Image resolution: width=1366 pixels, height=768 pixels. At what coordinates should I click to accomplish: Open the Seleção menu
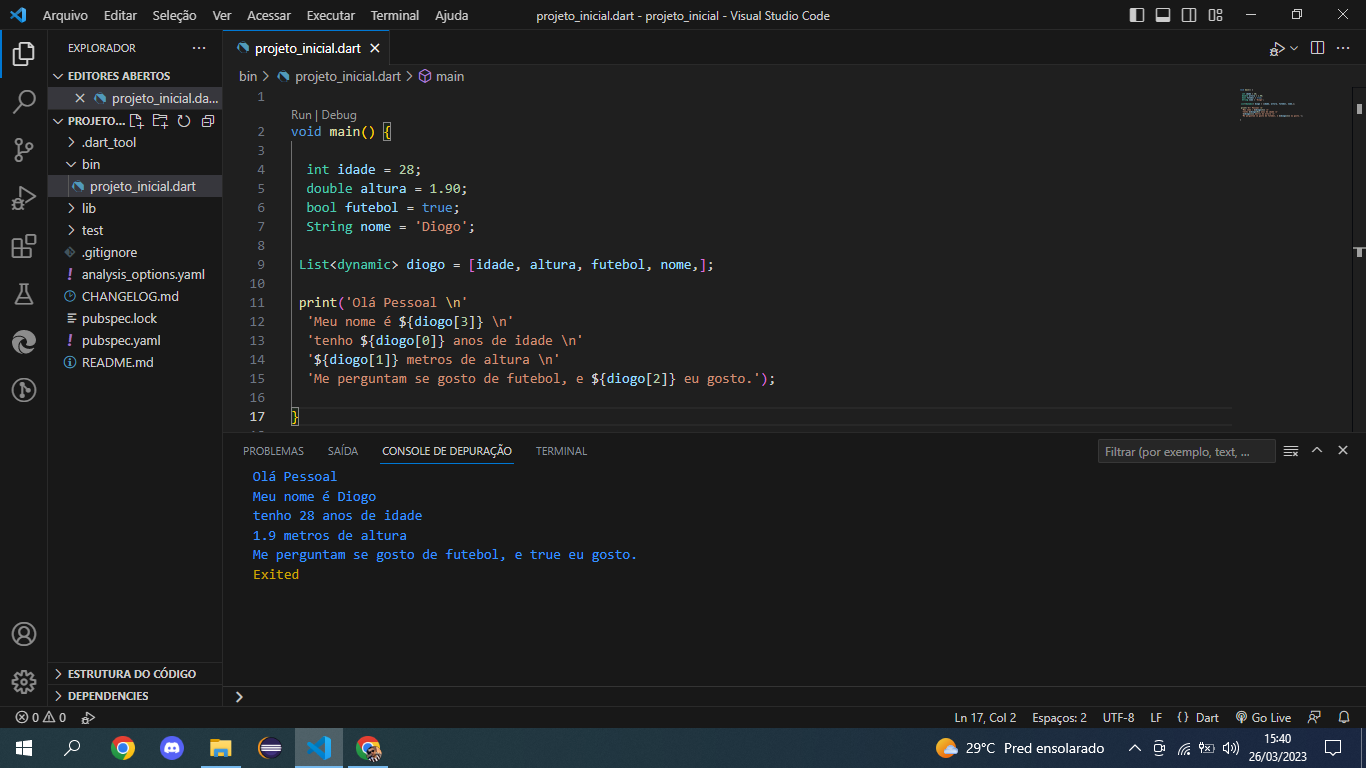click(175, 15)
